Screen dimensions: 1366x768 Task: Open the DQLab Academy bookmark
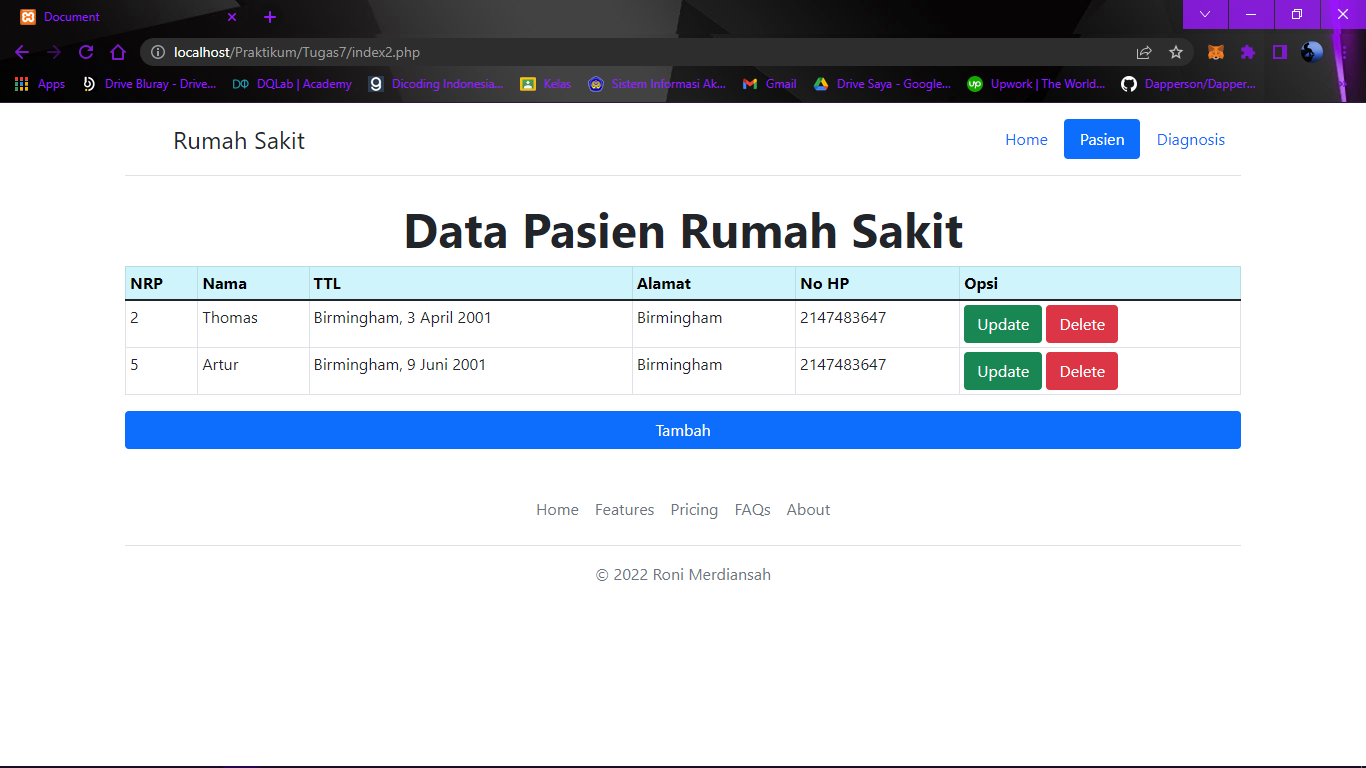(292, 84)
